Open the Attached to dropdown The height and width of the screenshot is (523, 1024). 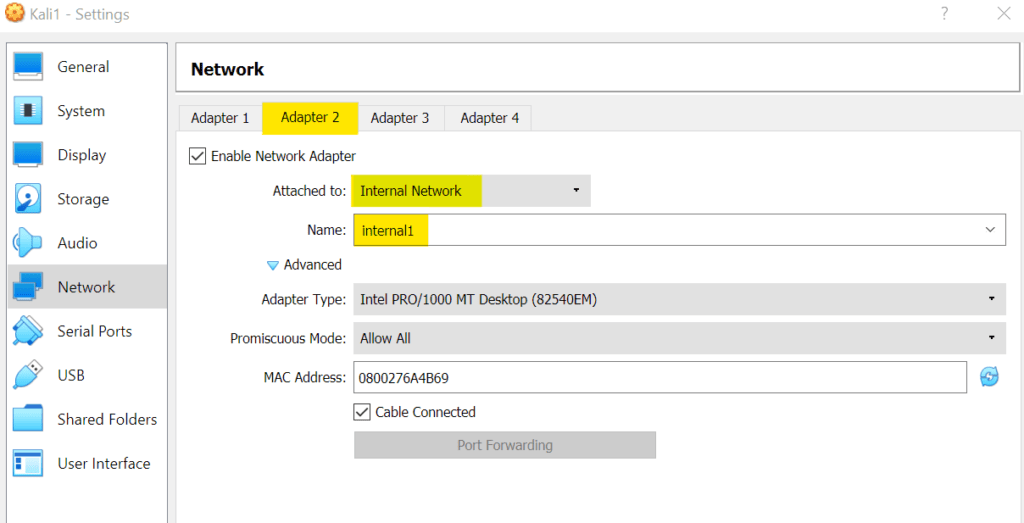click(x=472, y=191)
